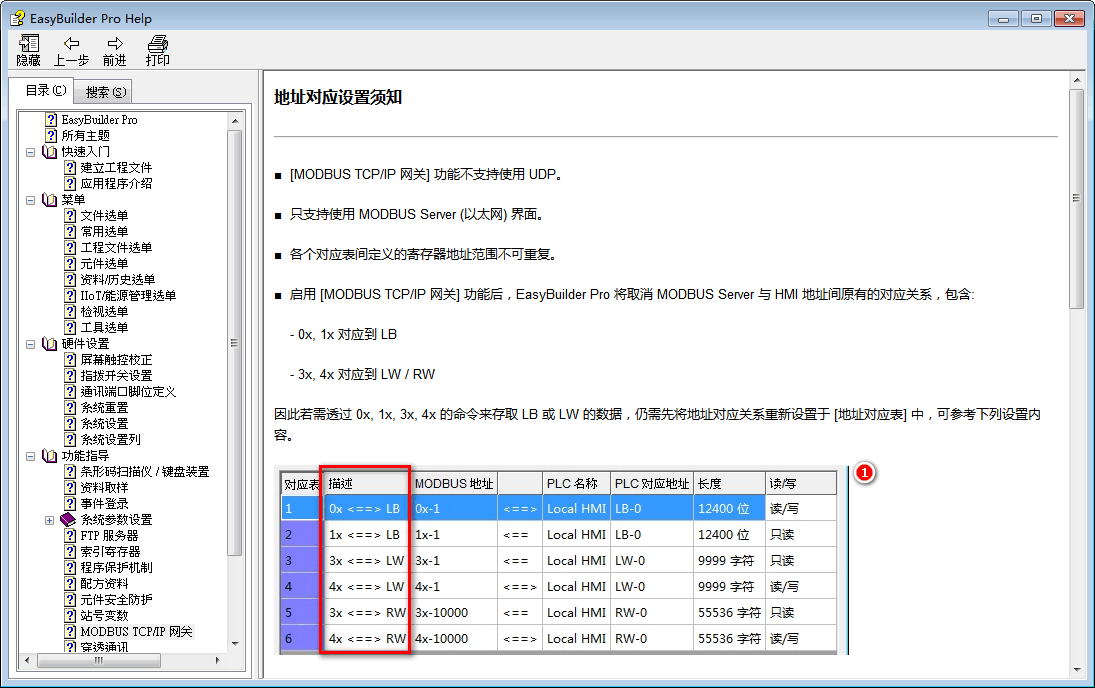The image size is (1095, 688).
Task: Switch to the 搜索 (Search) tab
Action: (105, 92)
